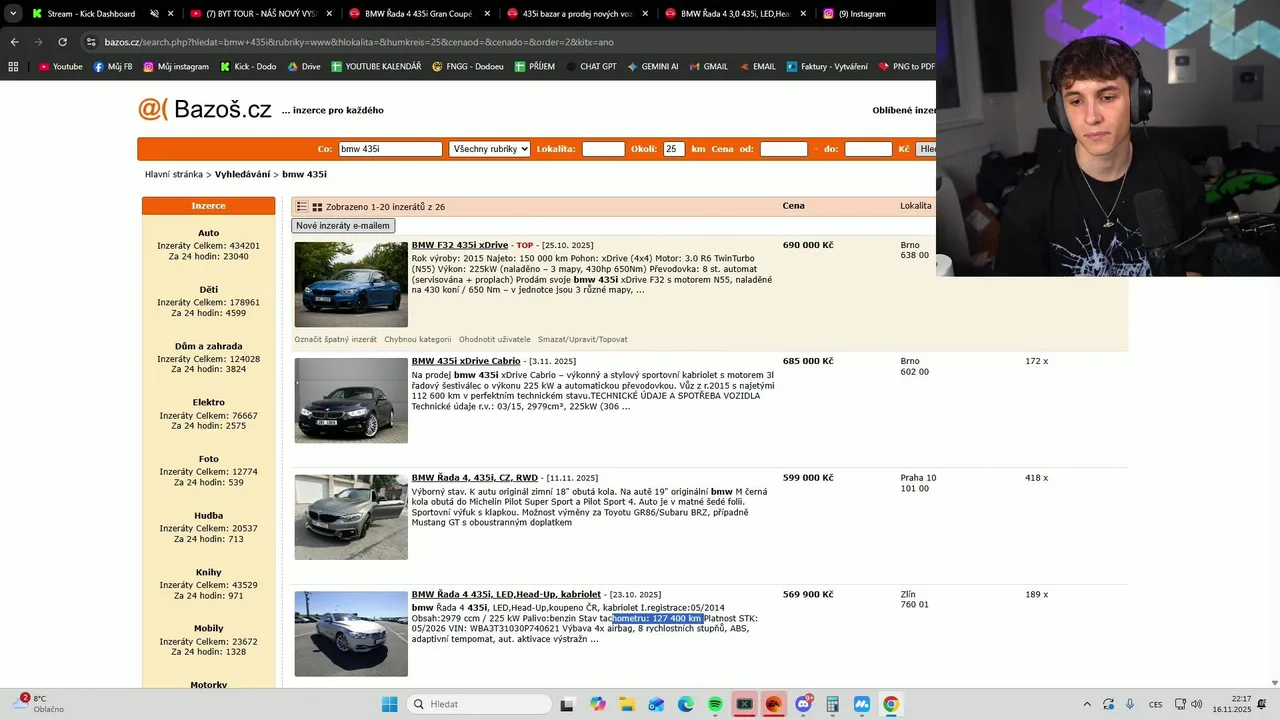The height and width of the screenshot is (720, 1280).
Task: Click the silver BMW kabriolet thumbnail
Action: click(x=351, y=633)
